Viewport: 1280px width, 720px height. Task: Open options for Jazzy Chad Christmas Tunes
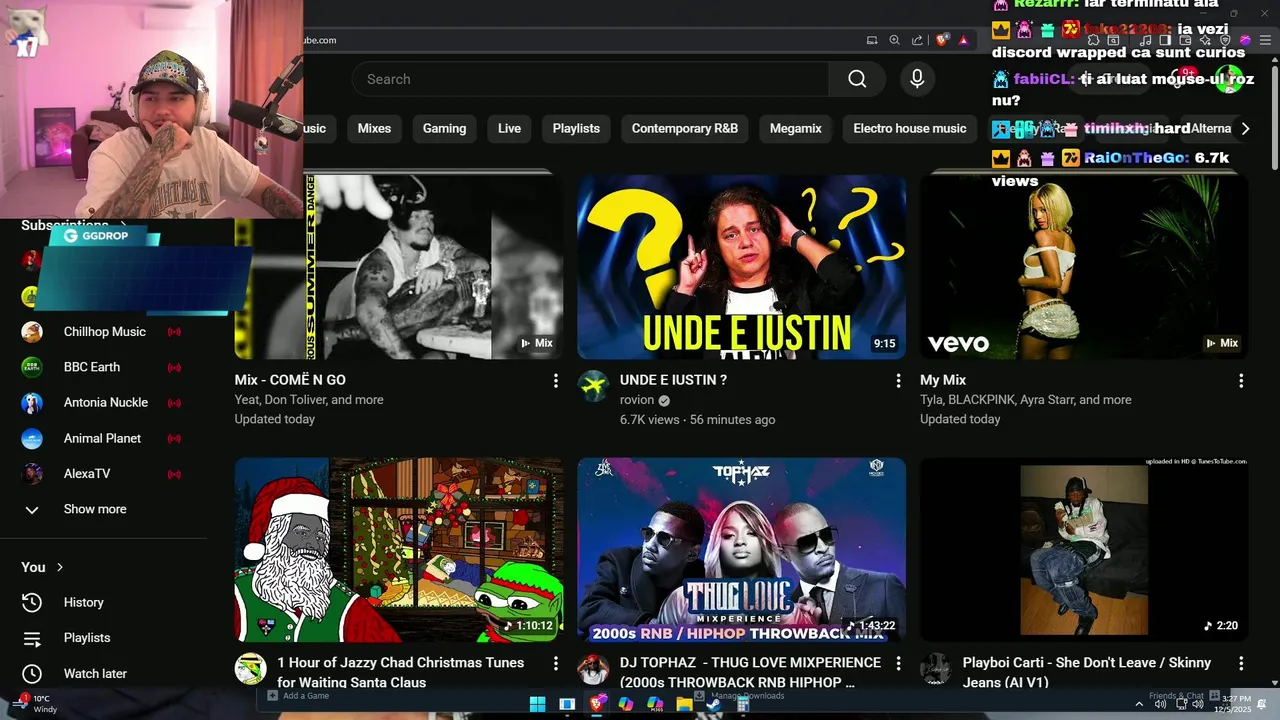point(556,664)
